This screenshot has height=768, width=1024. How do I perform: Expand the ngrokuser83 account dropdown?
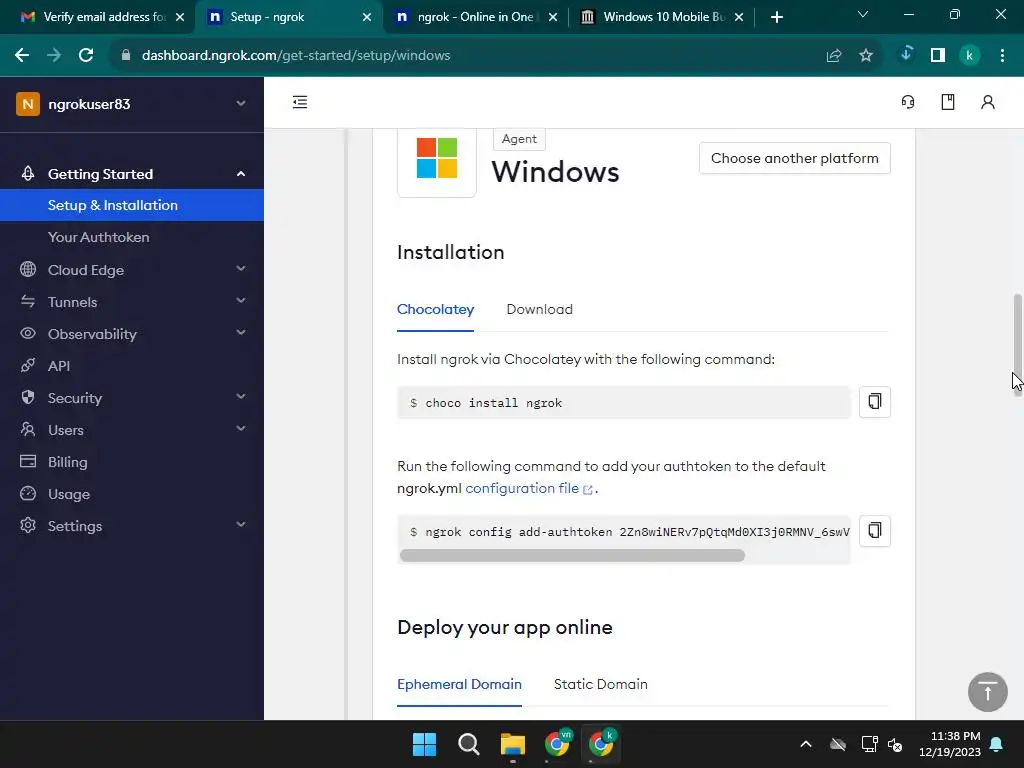(x=241, y=104)
